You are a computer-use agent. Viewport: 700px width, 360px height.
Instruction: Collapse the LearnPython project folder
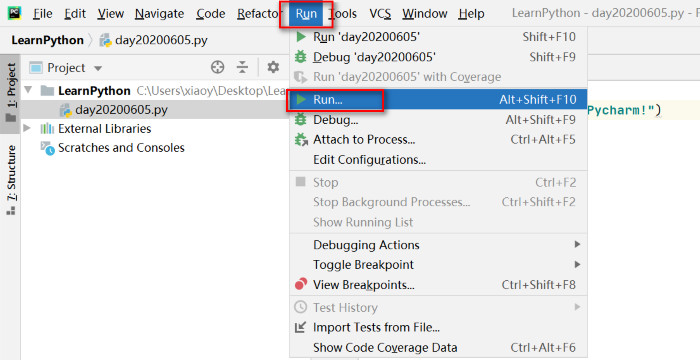(x=29, y=91)
